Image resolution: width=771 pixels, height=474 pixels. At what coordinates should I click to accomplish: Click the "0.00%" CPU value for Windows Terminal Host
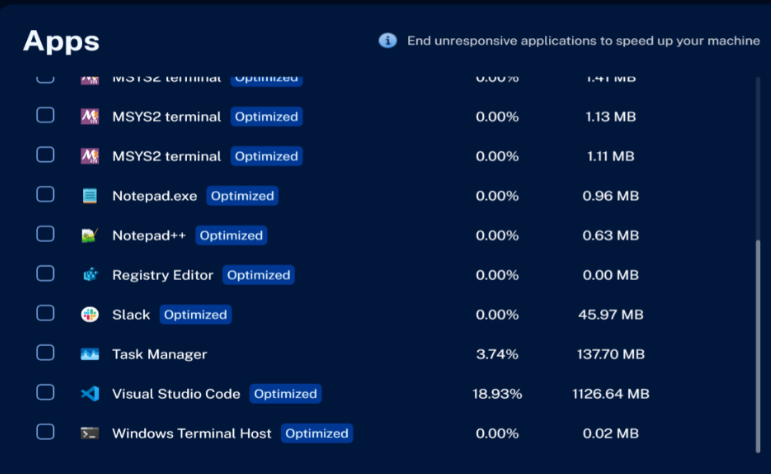click(x=497, y=433)
